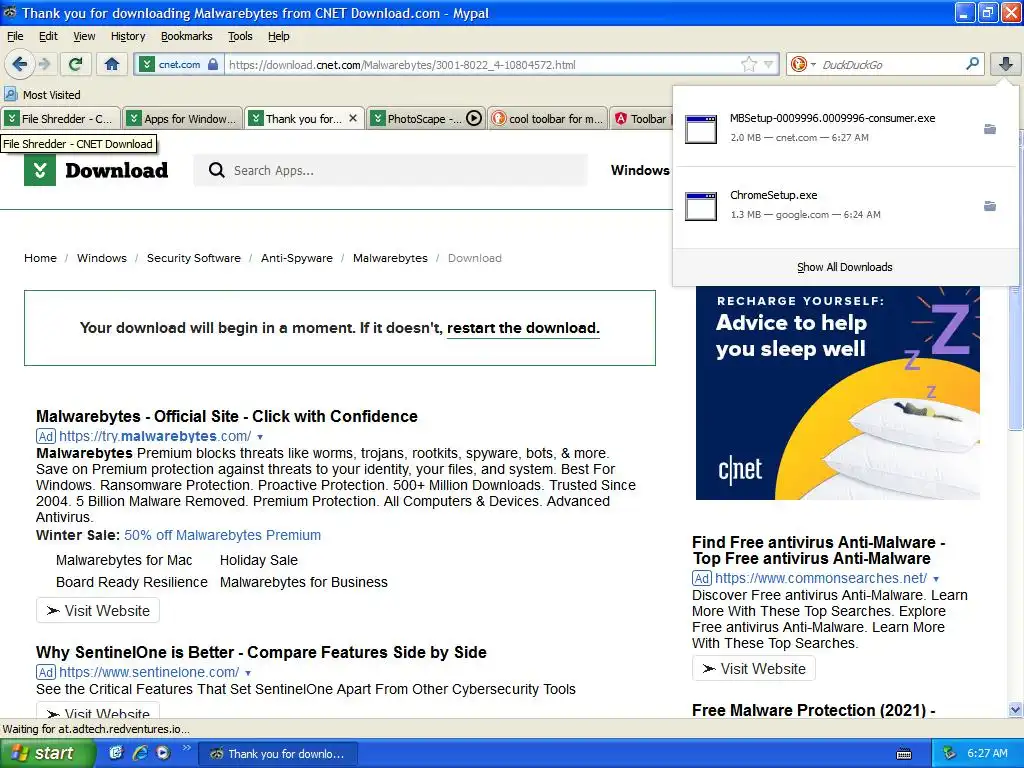
Task: Click the search magnifier in DuckDuckGo box
Action: pos(972,64)
